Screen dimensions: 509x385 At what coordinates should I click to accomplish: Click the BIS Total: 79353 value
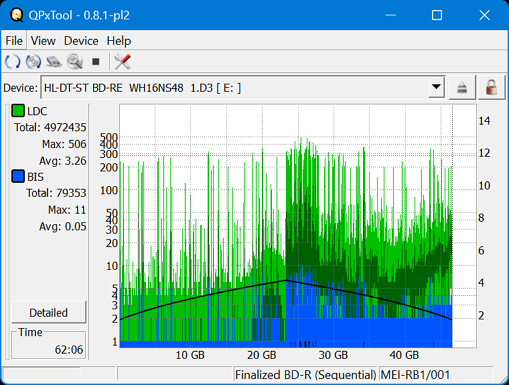[56, 193]
